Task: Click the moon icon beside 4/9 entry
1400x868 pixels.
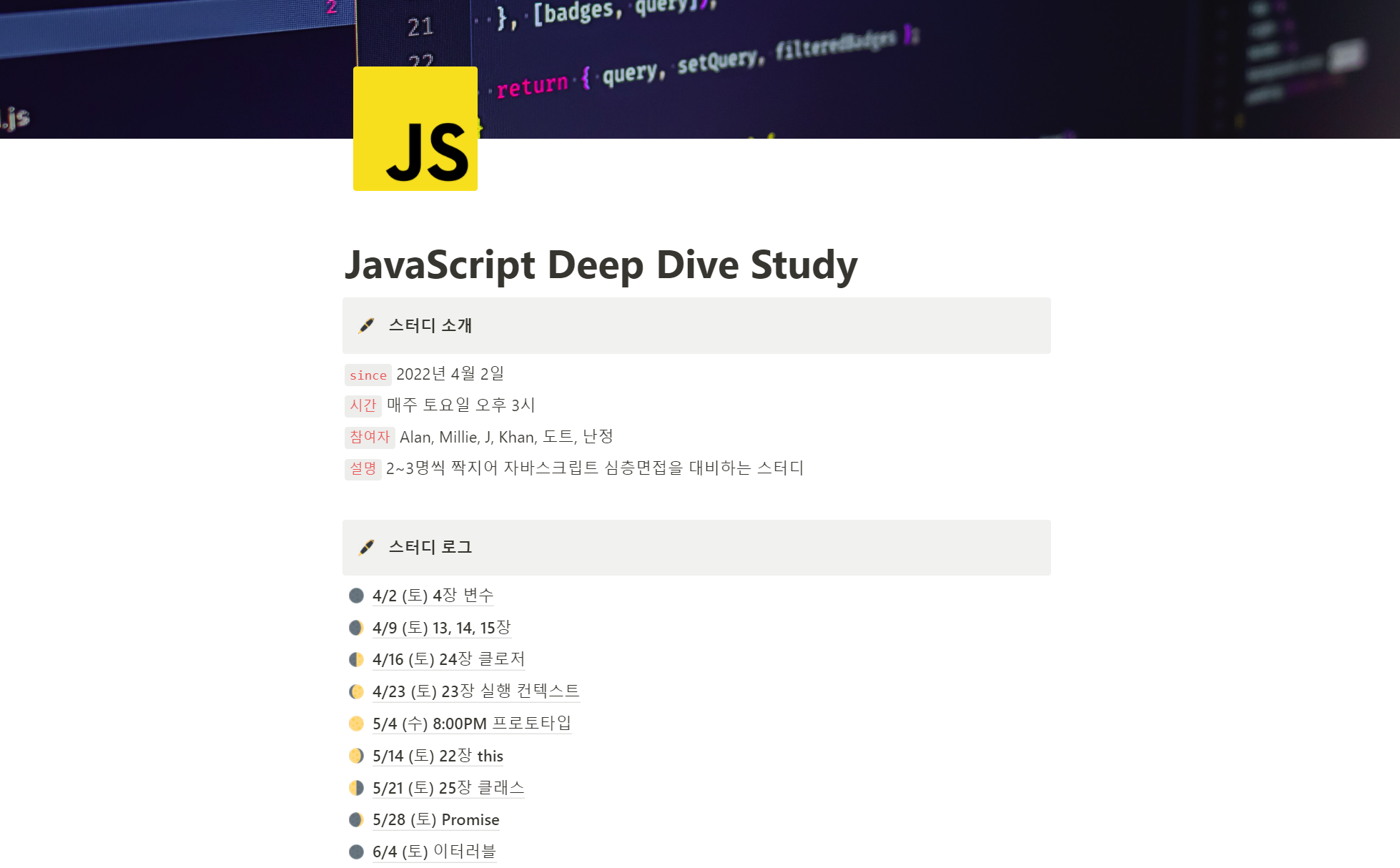Action: coord(356,628)
